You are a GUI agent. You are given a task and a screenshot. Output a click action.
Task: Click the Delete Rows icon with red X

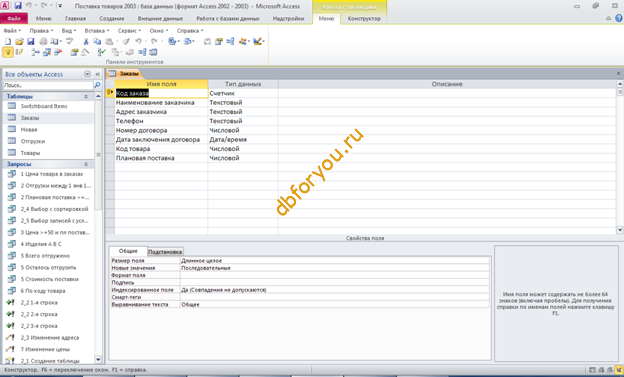58,52
